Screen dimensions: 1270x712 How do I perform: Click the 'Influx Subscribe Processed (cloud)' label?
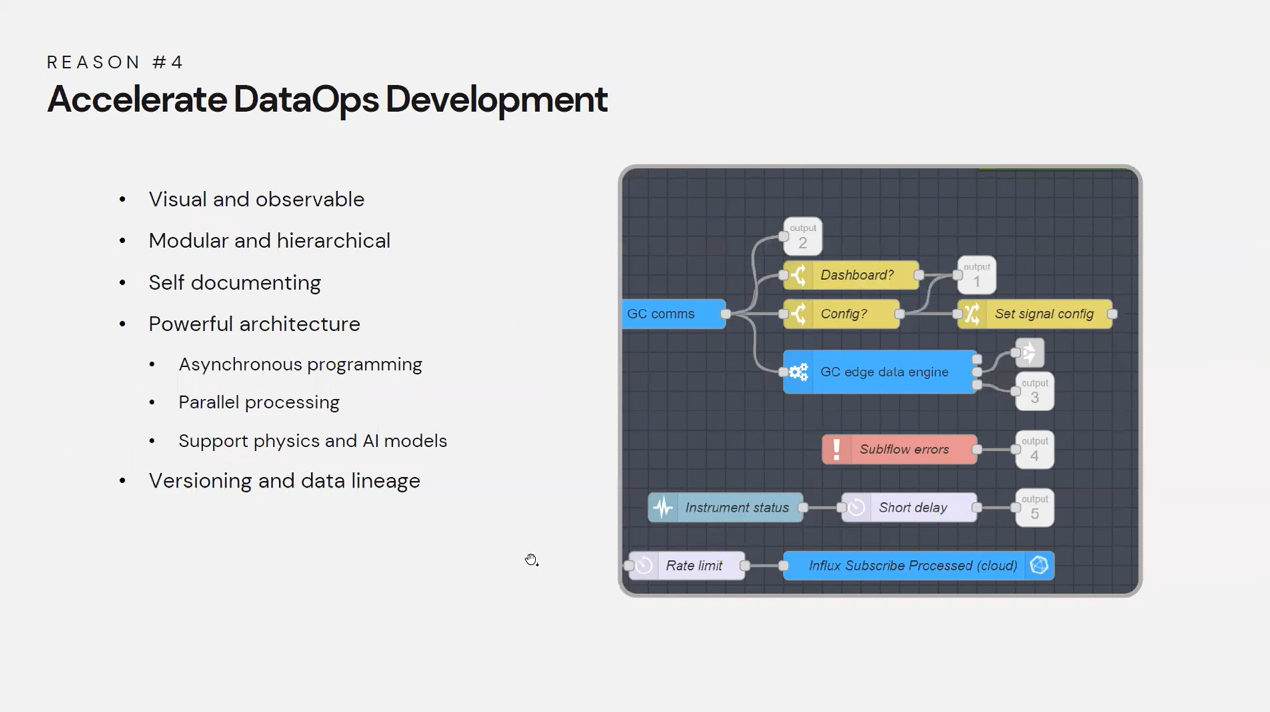[x=913, y=566]
